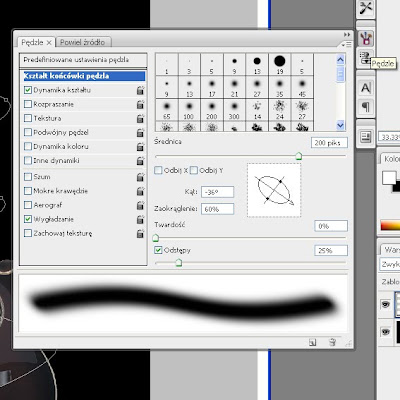This screenshot has width=400, height=400.
Task: Uncheck the Dynamika kształtu checkbox
Action: click(28, 90)
